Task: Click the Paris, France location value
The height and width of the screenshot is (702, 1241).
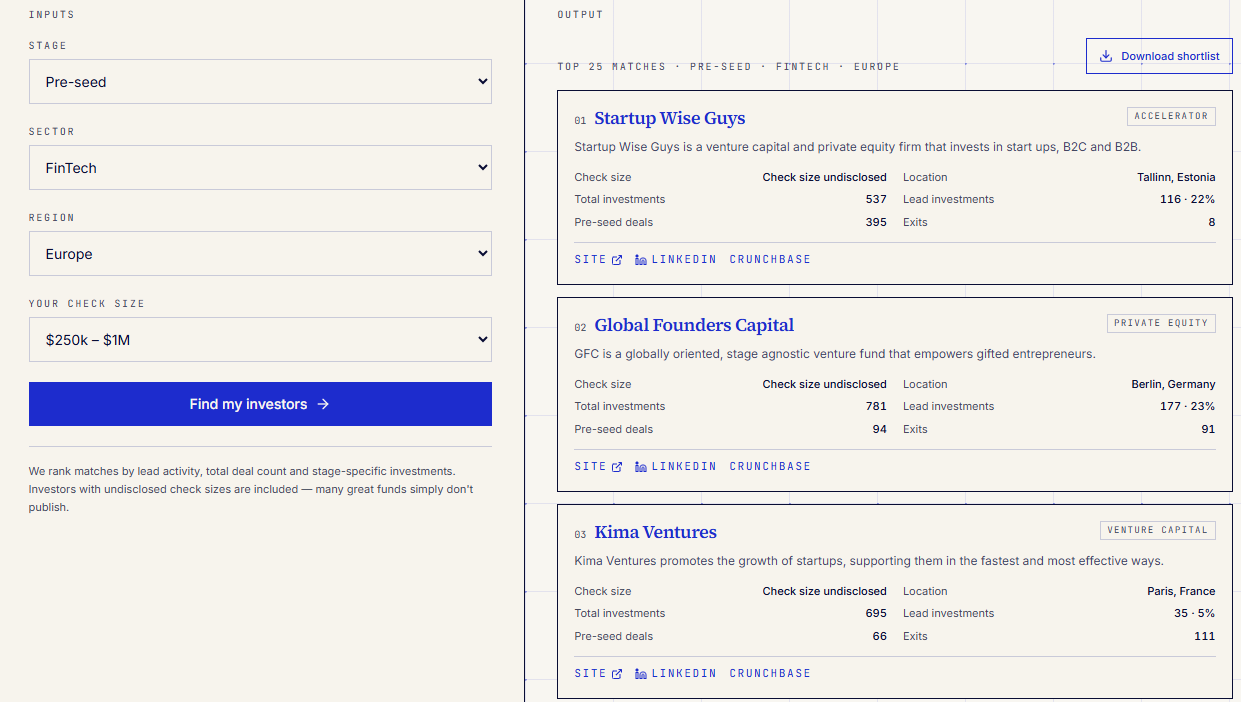Action: pos(1181,591)
